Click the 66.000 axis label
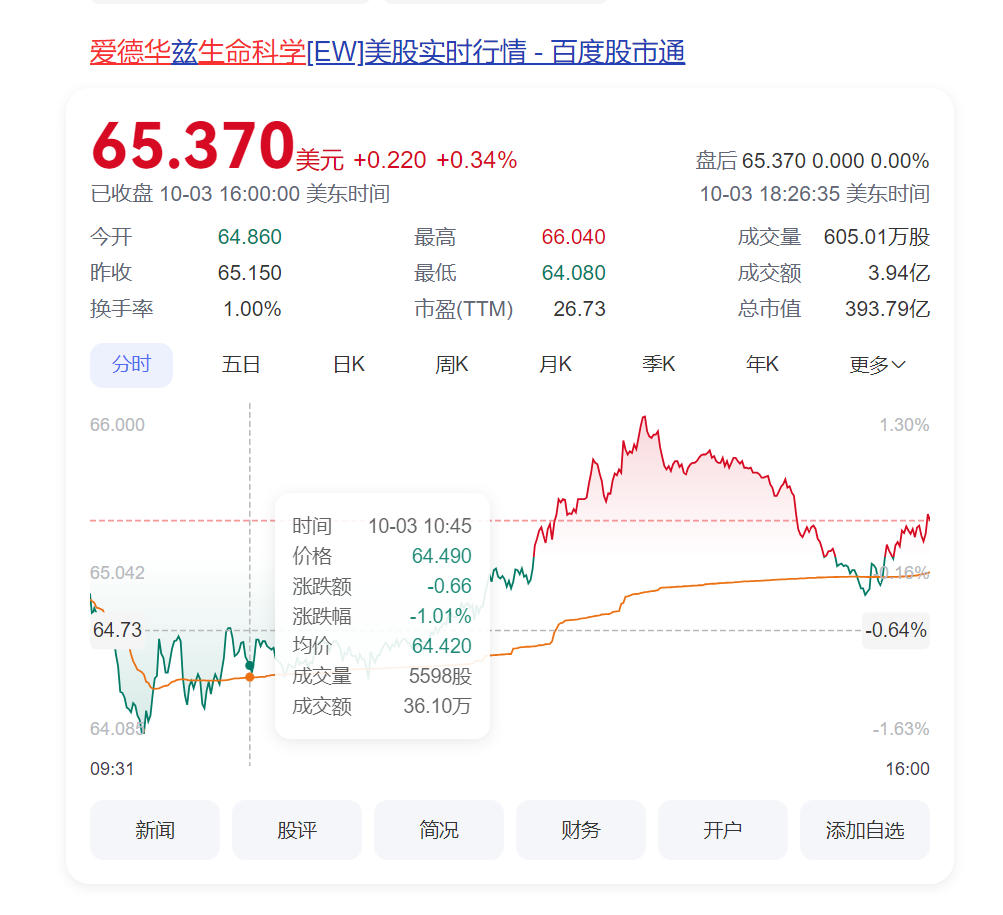This screenshot has height=915, width=1003. [117, 425]
